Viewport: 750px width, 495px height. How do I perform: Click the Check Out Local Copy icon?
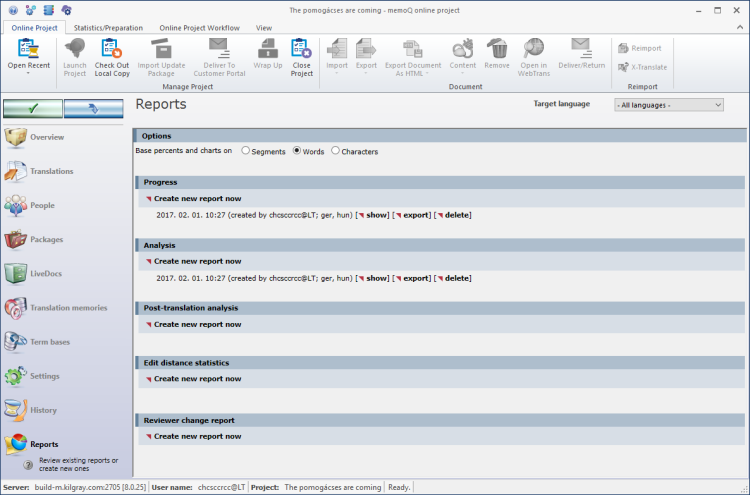click(x=111, y=48)
